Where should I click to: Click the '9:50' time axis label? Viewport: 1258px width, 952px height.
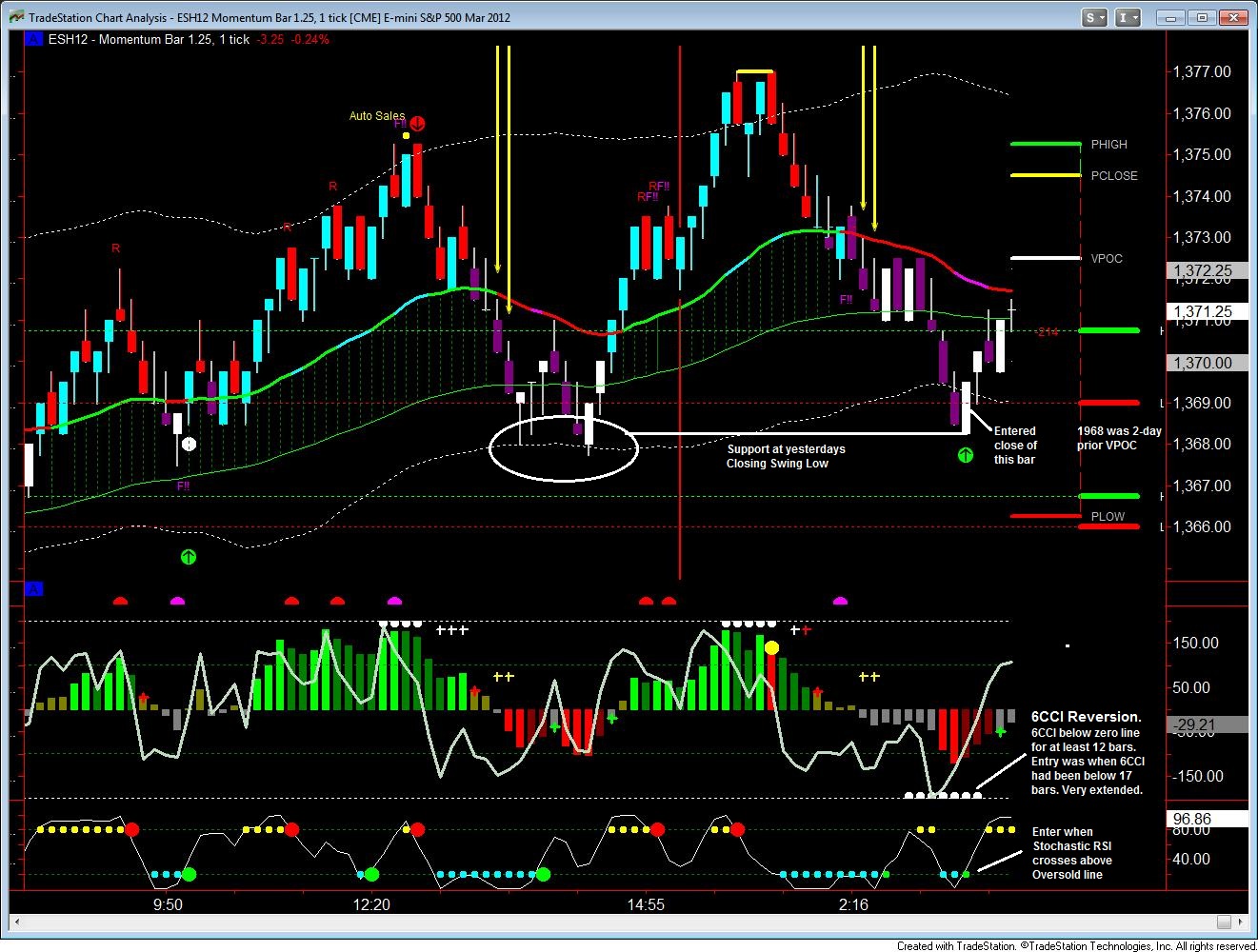tap(168, 904)
